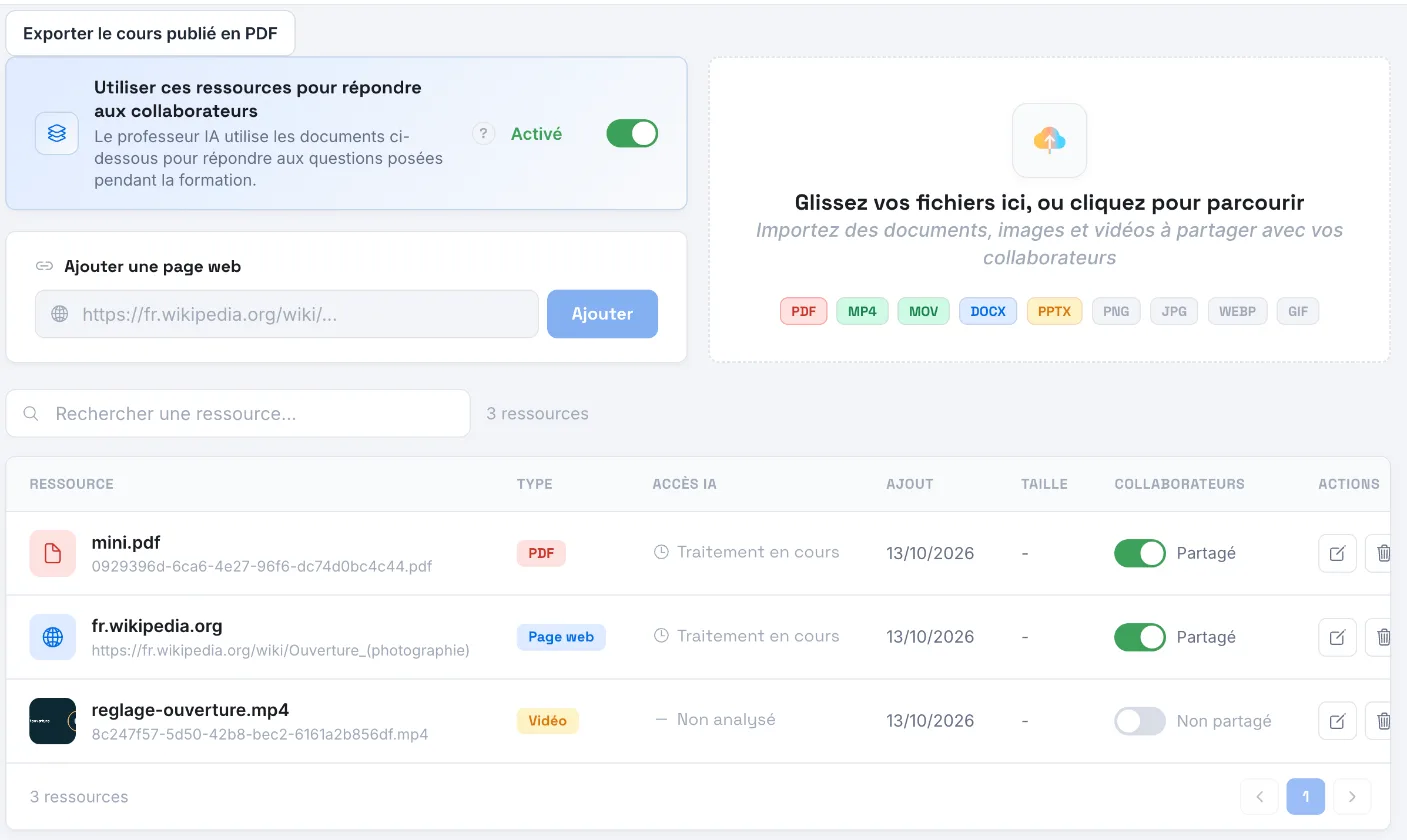This screenshot has height=840, width=1407.
Task: Disable the Activé AI resources toggle
Action: (632, 134)
